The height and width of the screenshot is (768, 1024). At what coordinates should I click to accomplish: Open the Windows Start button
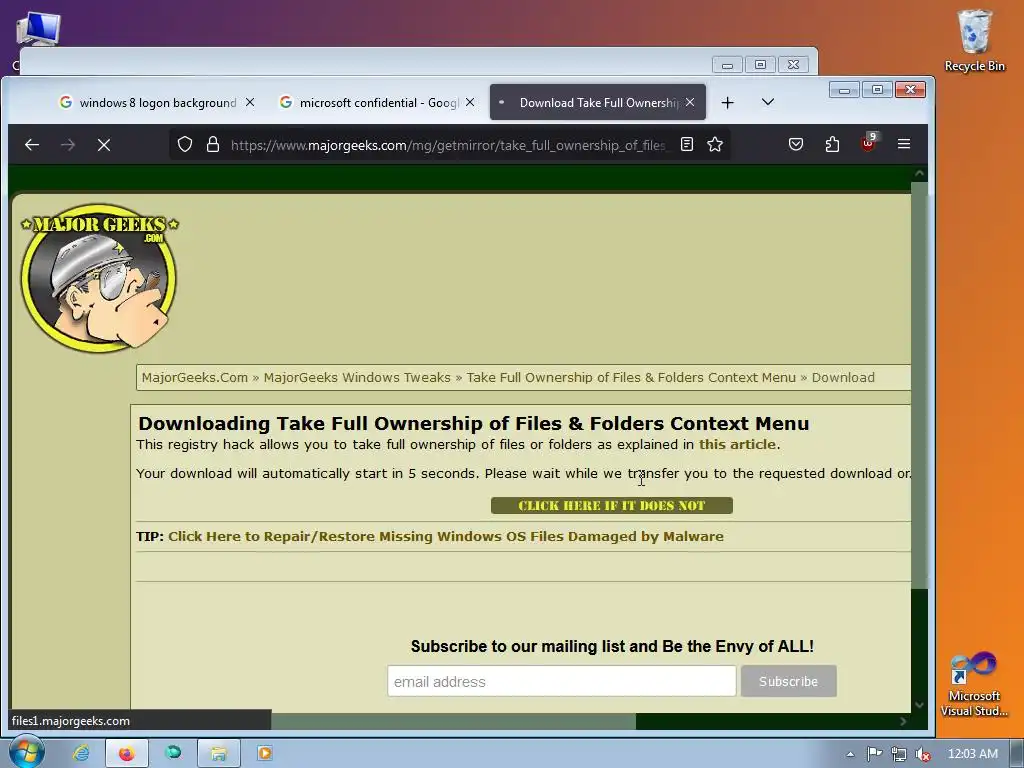pos(27,752)
